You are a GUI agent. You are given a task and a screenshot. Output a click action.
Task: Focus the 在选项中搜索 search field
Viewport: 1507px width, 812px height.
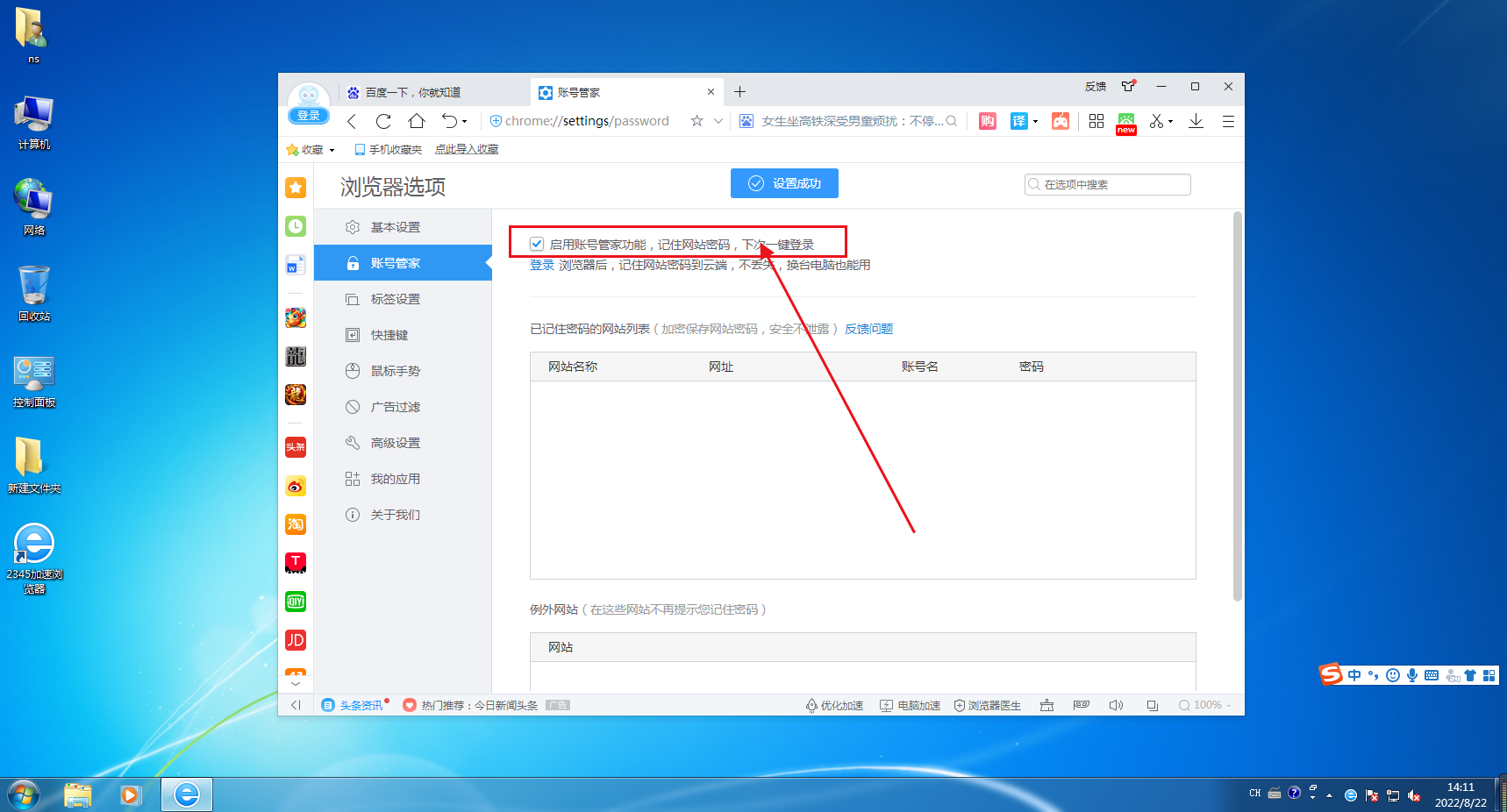tap(1108, 184)
